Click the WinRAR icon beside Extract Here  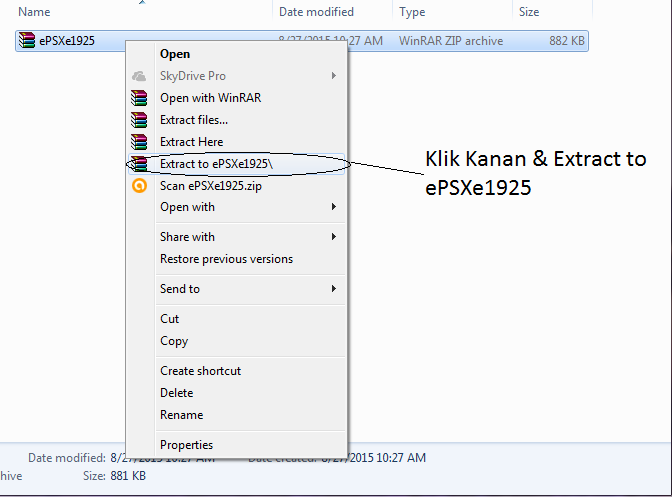(x=139, y=142)
